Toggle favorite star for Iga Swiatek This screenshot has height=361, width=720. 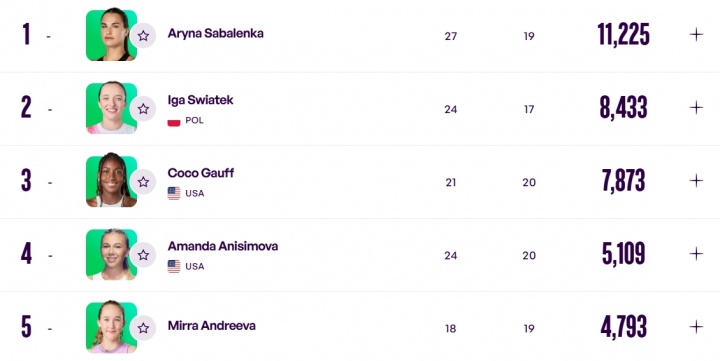point(143,109)
